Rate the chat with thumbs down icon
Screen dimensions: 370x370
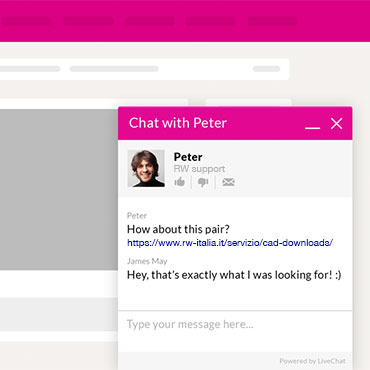tap(203, 182)
